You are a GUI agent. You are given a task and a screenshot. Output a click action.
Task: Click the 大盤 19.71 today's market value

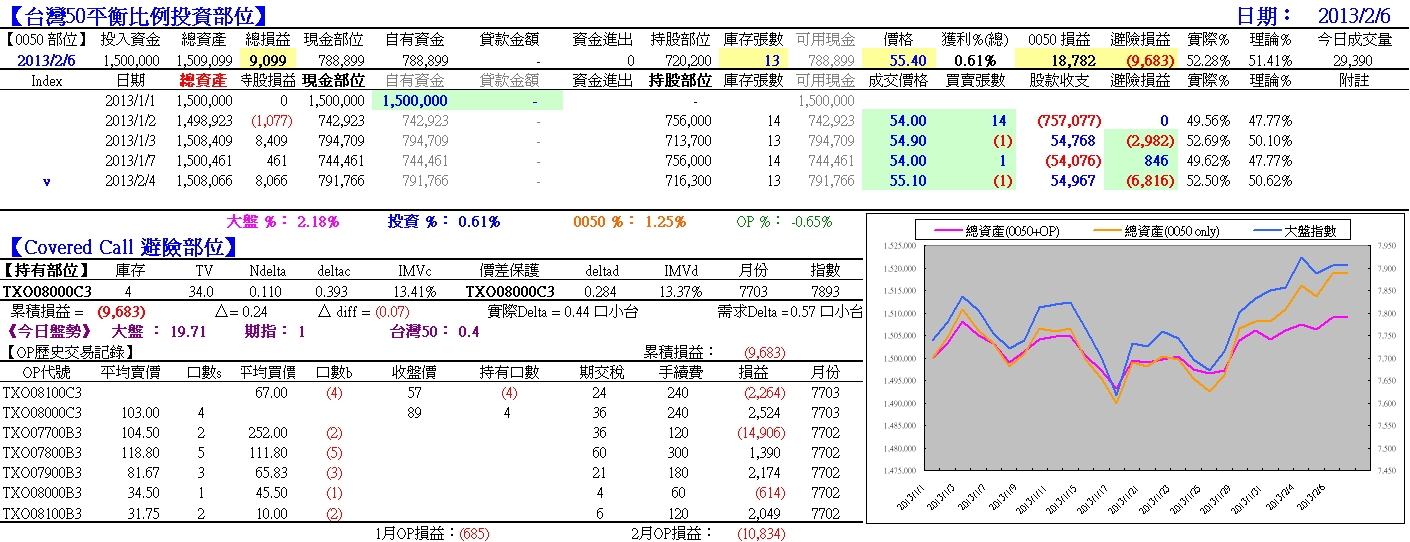pos(158,331)
